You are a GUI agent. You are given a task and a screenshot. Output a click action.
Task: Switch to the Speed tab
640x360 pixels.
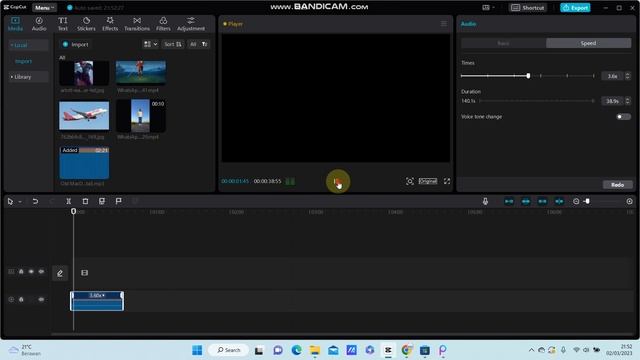[x=588, y=43]
